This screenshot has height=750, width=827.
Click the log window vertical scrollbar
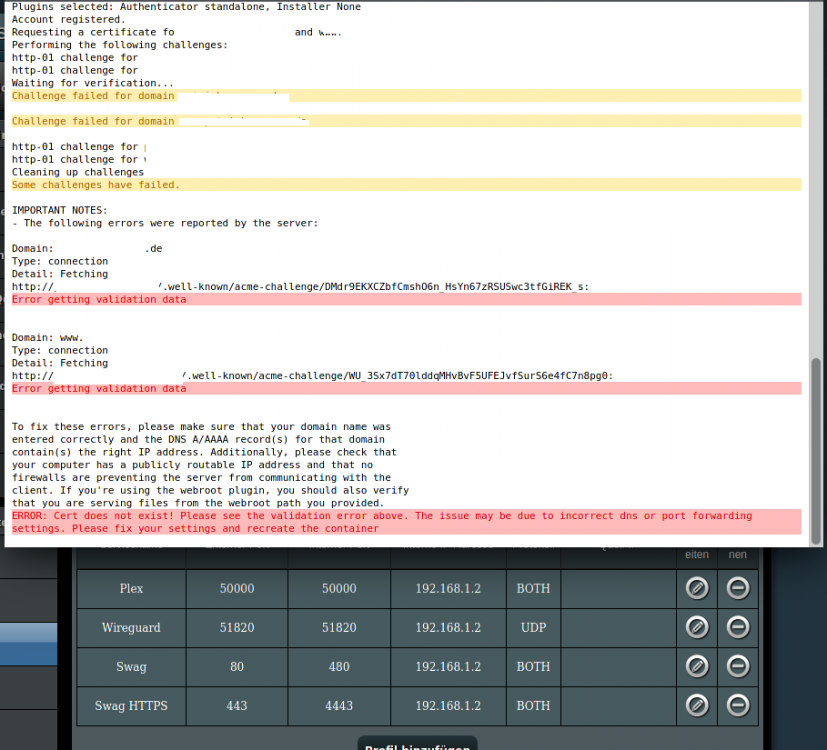tap(815, 451)
